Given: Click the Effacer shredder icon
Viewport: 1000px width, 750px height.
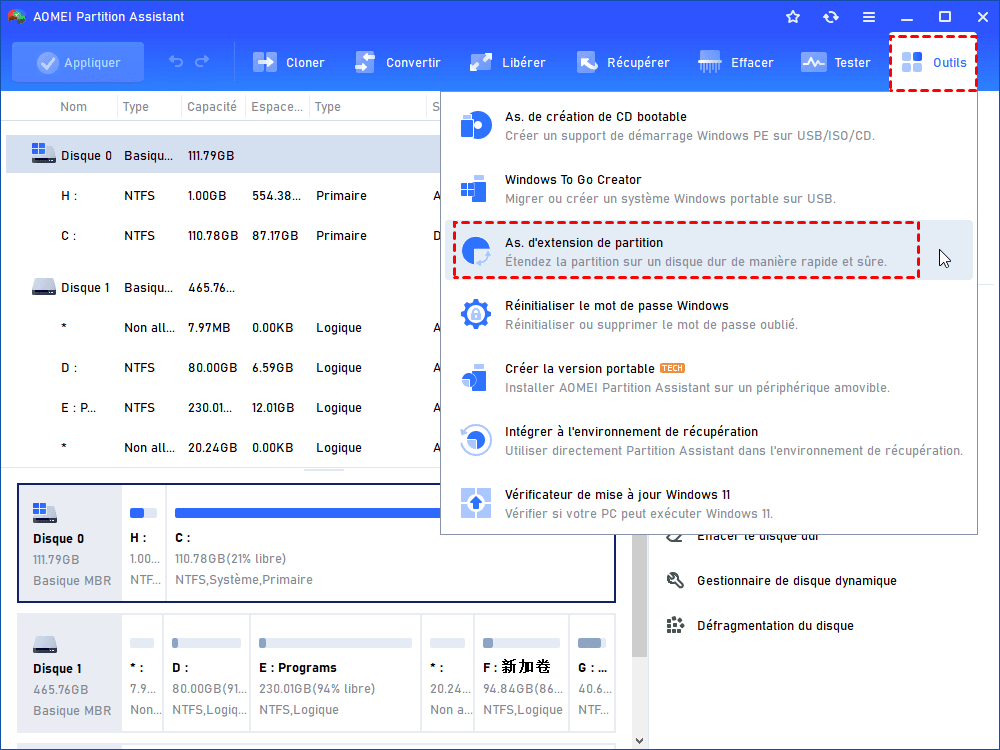Looking at the screenshot, I should click(709, 62).
